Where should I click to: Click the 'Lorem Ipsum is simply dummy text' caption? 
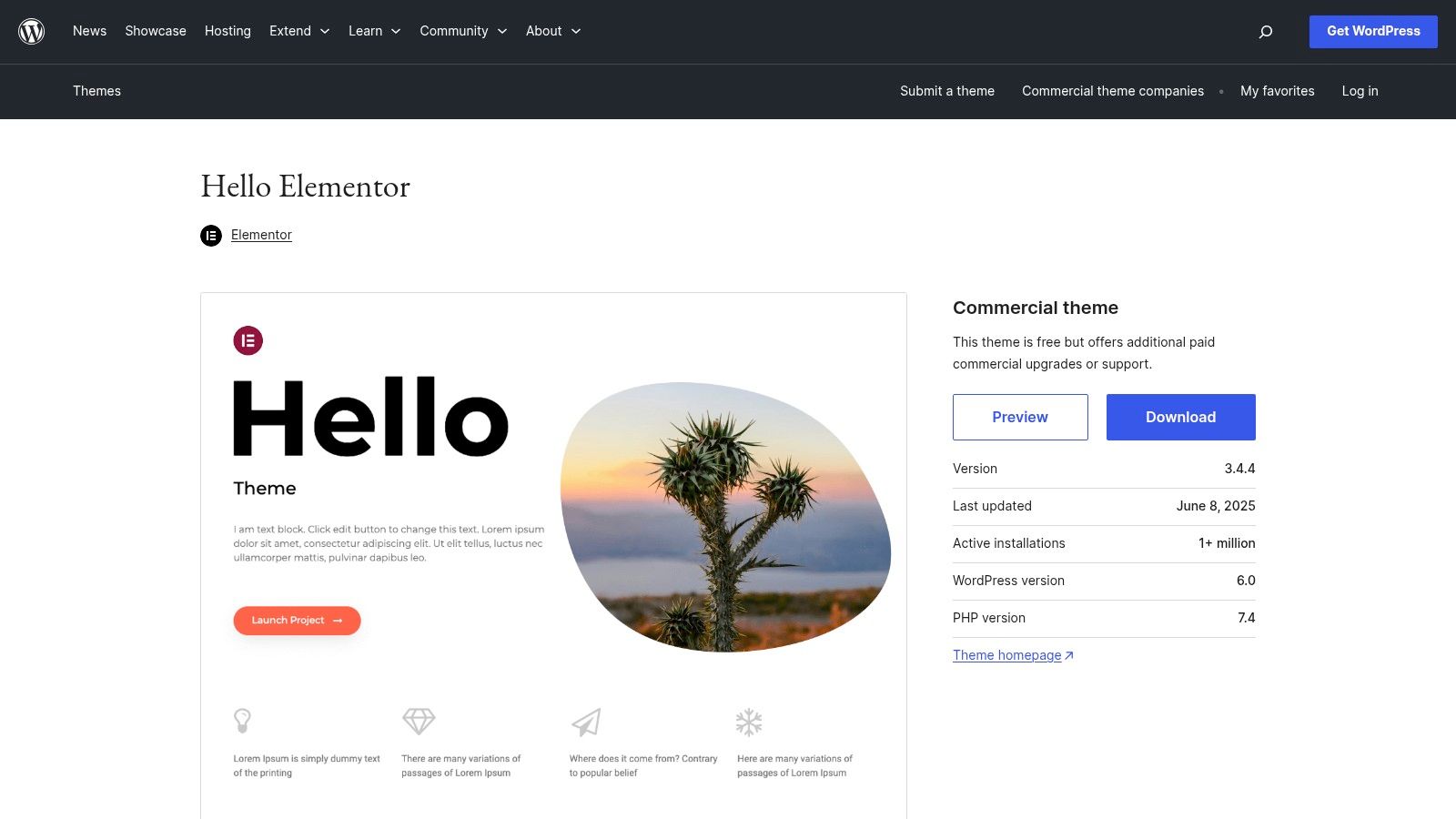[x=307, y=758]
